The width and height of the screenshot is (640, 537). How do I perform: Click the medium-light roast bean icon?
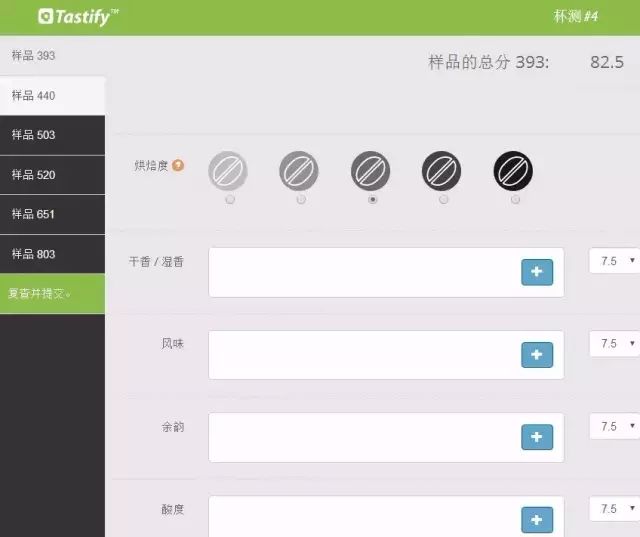pyautogui.click(x=299, y=171)
